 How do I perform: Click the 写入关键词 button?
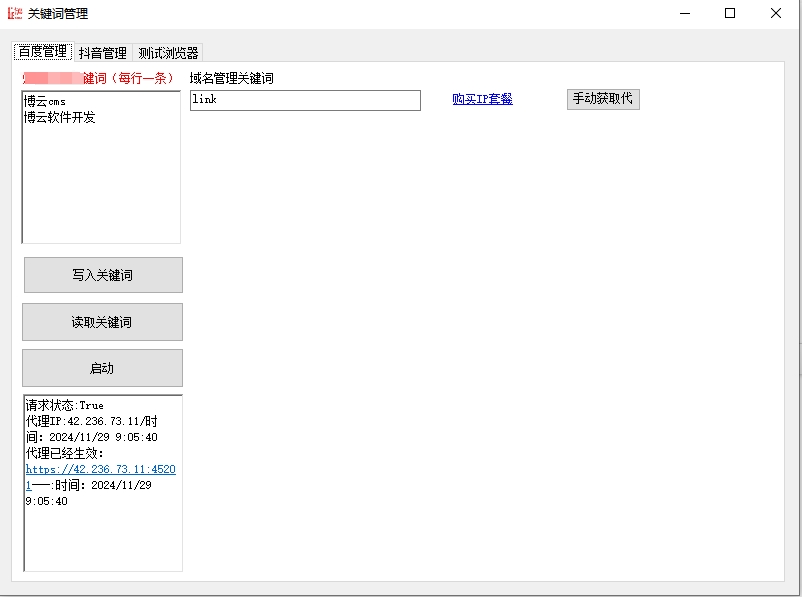102,275
